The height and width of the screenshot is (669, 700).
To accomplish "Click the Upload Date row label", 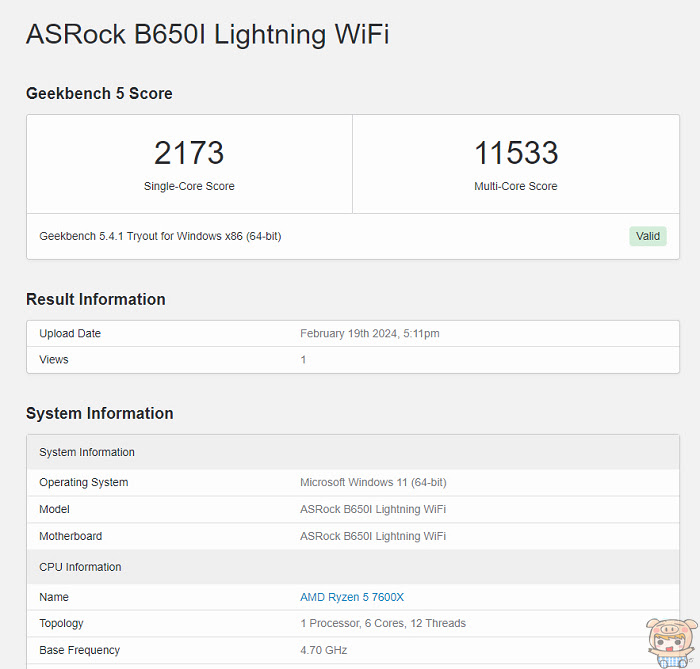I will point(70,333).
